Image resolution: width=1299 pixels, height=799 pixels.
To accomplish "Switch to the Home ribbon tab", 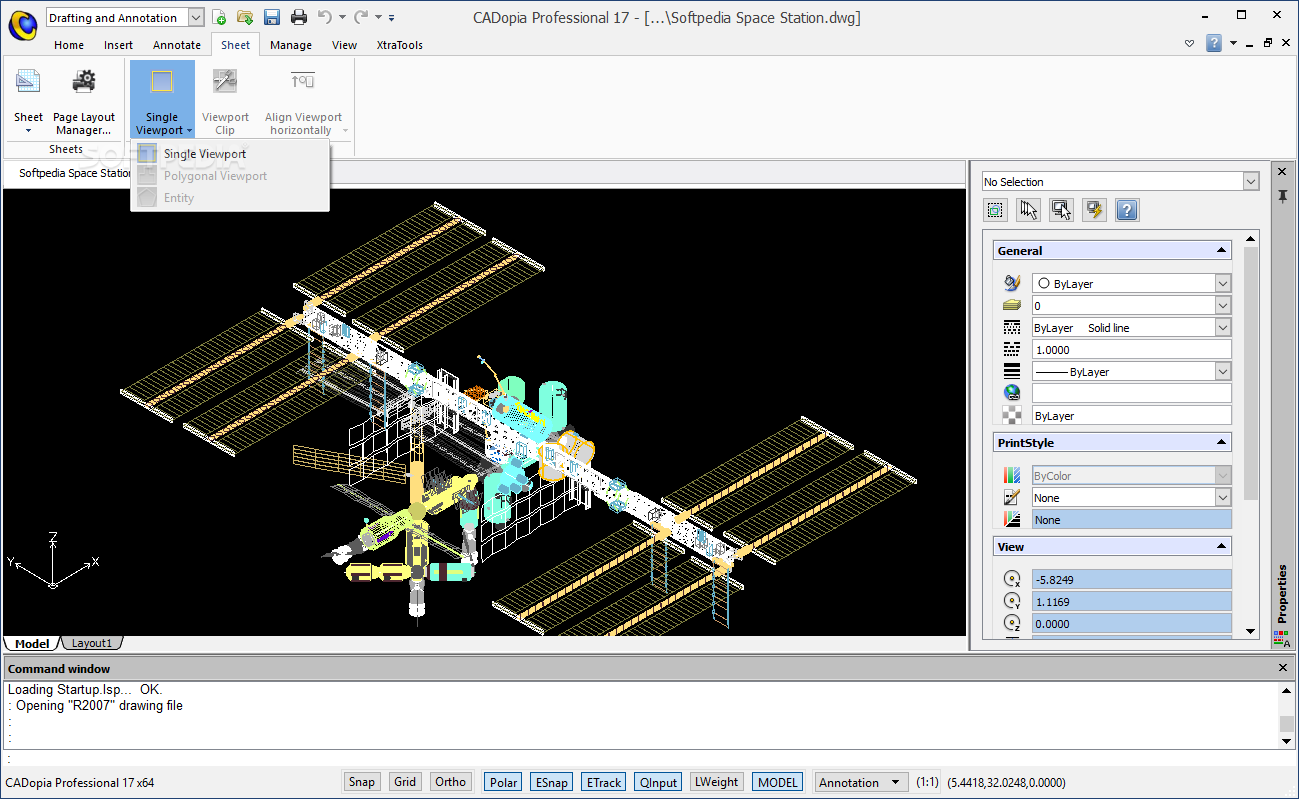I will (69, 45).
